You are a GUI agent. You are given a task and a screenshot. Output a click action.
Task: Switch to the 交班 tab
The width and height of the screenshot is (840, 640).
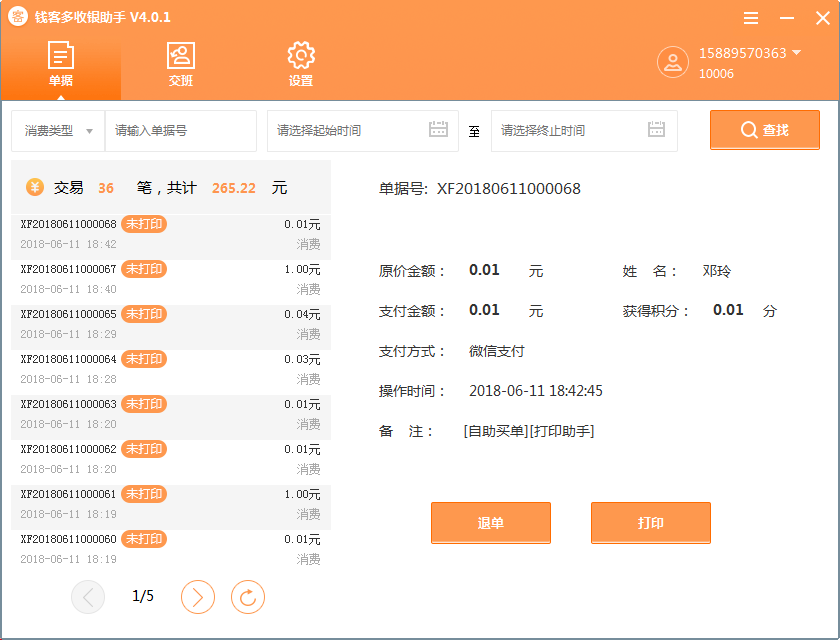[x=181, y=64]
